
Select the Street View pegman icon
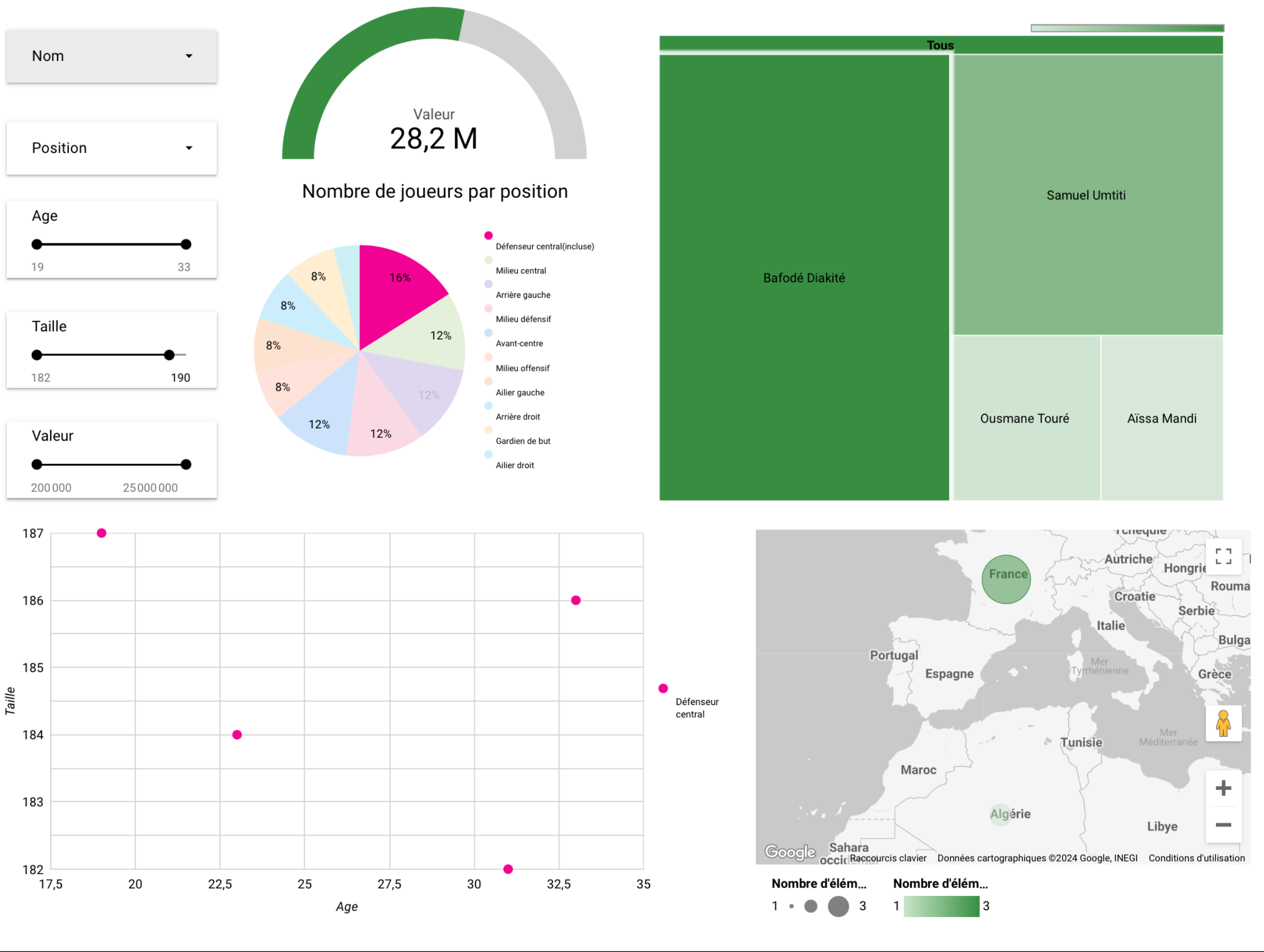point(1223,724)
